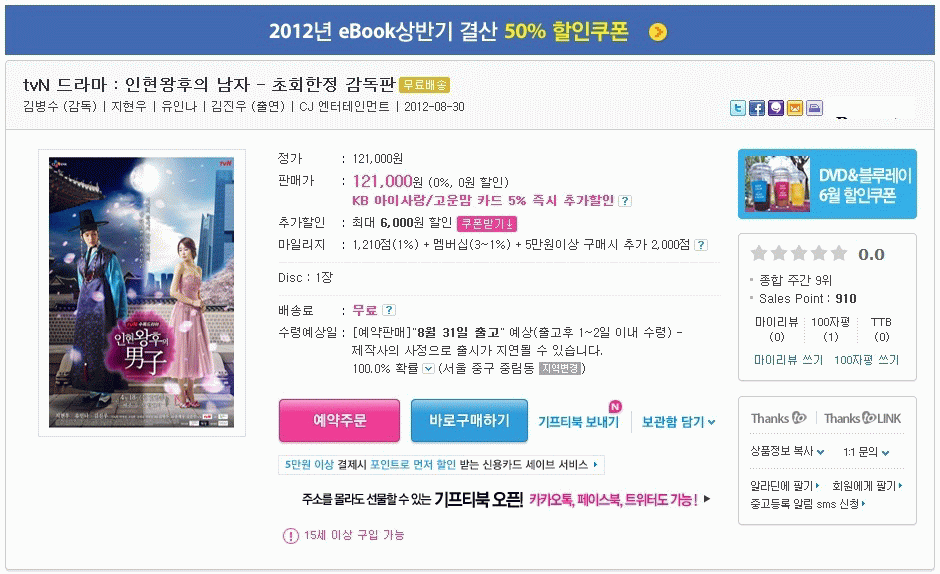Screen dimensions: 940x574
Task: Open help icon beside mileage points
Action: (701, 245)
